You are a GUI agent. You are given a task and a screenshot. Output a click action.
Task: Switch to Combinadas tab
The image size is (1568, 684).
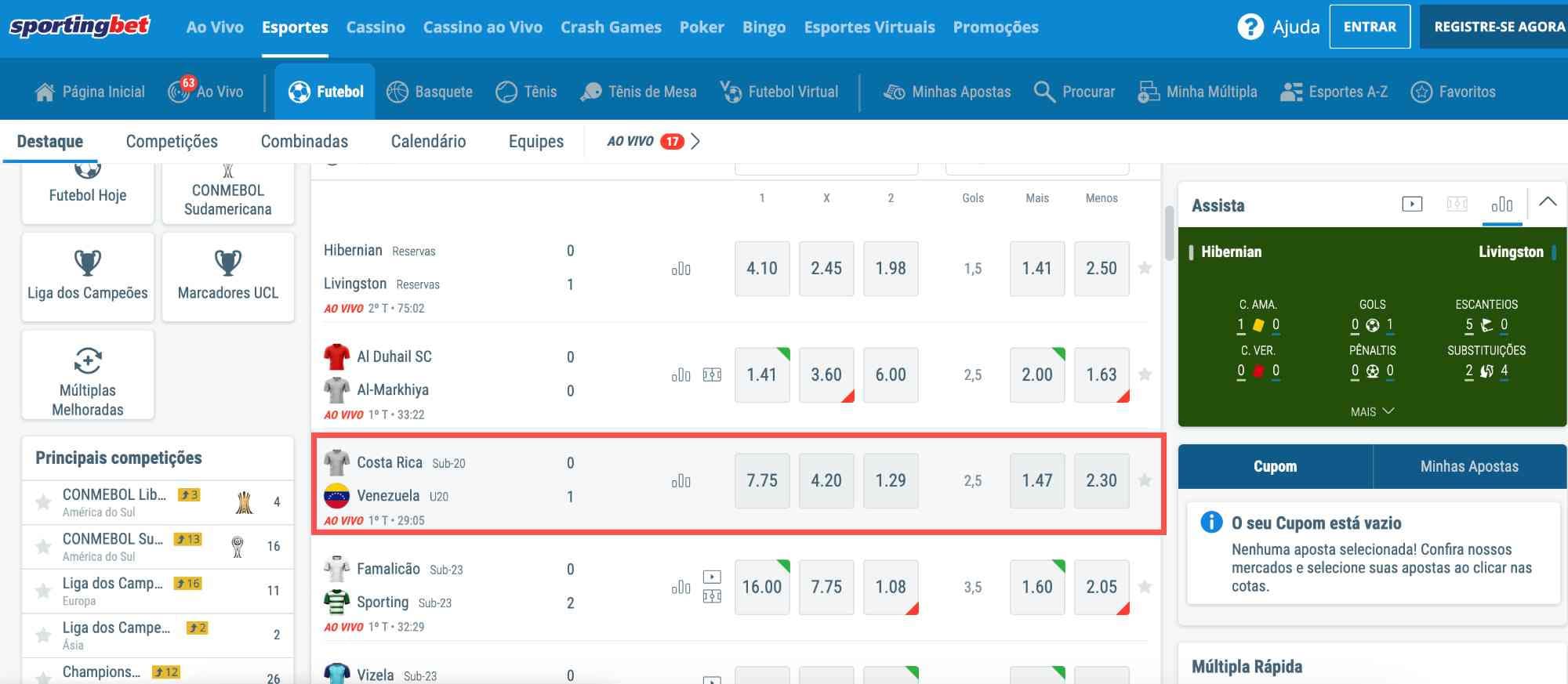click(304, 142)
